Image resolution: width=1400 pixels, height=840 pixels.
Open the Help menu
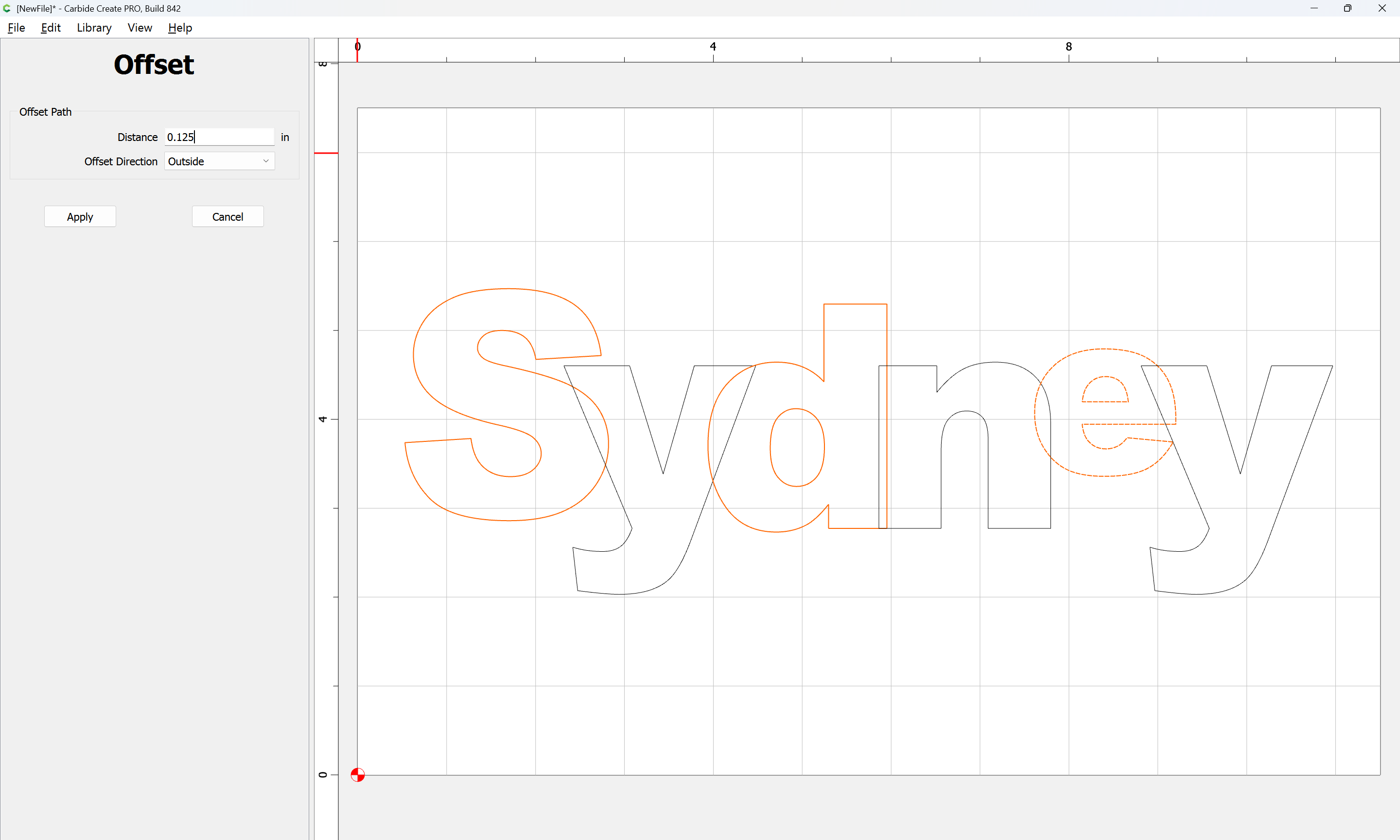pyautogui.click(x=180, y=28)
